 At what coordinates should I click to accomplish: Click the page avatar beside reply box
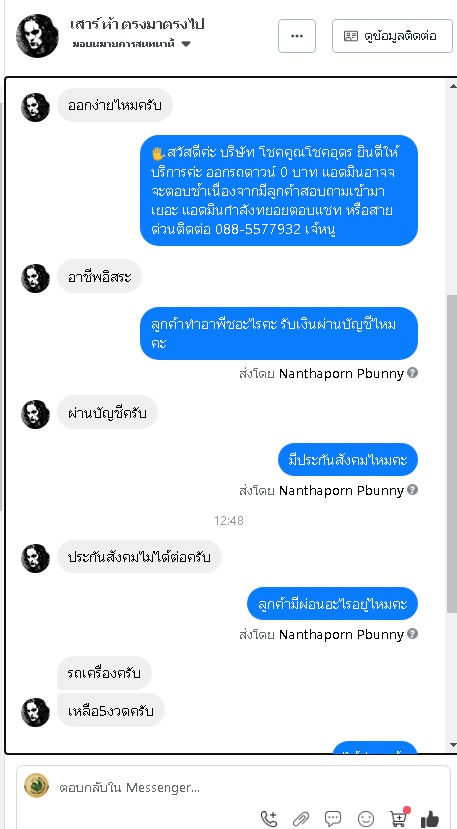point(36,786)
